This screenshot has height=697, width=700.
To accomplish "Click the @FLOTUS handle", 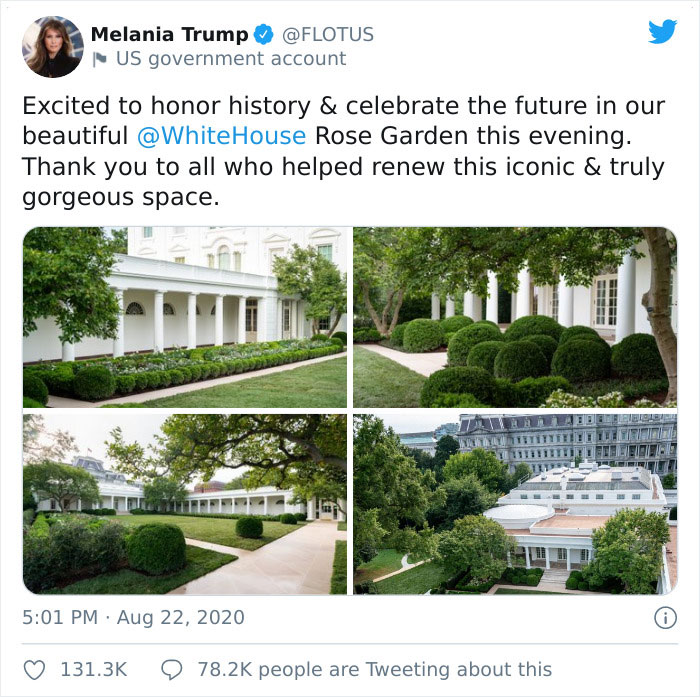I will click(328, 34).
